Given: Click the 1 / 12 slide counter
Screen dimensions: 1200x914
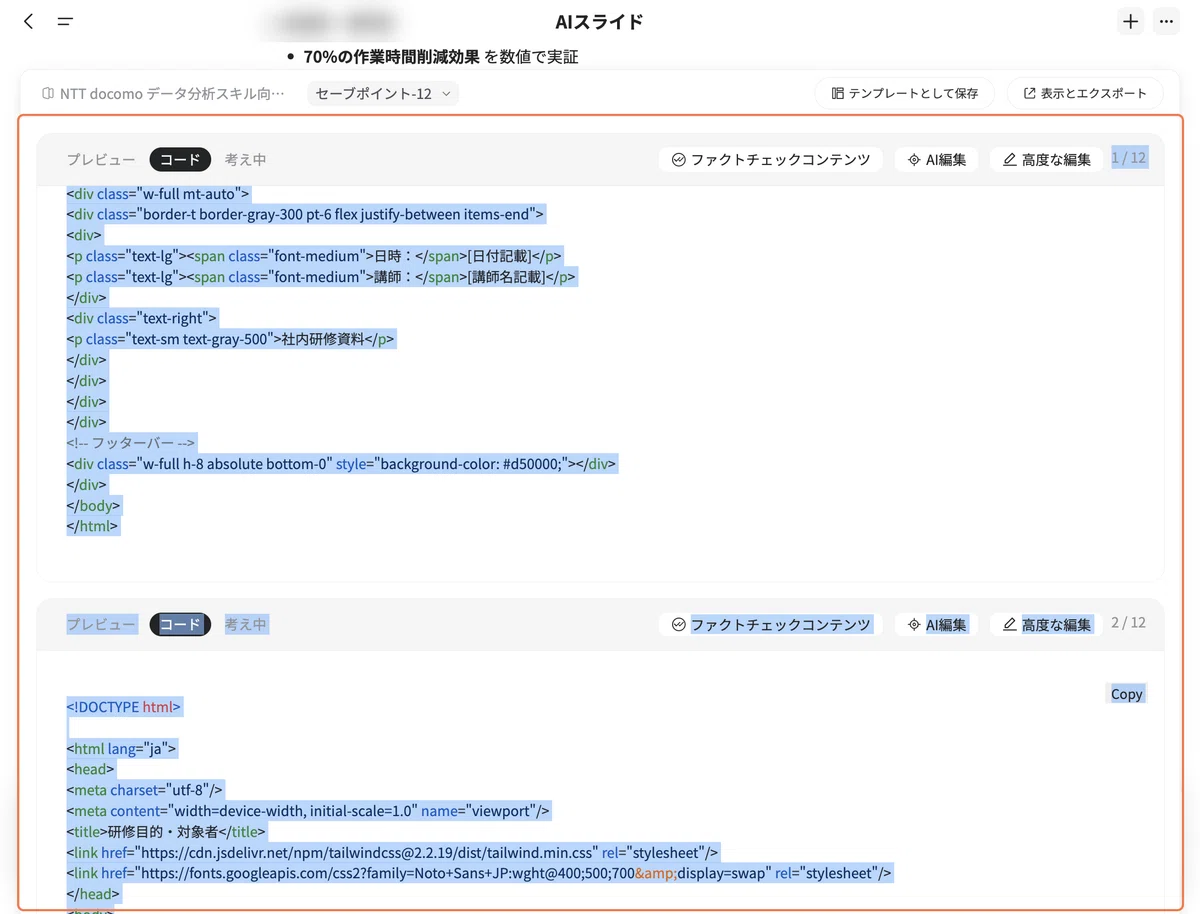Looking at the screenshot, I should coord(1128,158).
